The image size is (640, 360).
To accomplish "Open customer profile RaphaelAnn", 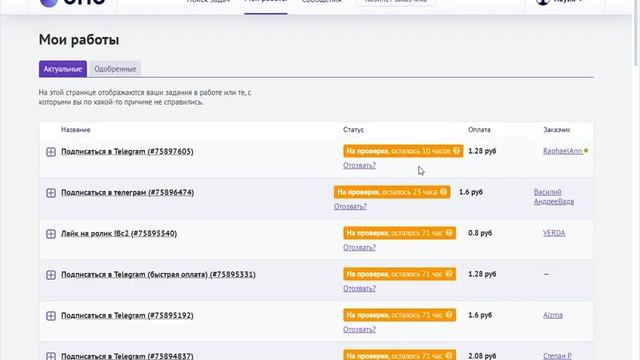I will pos(562,151).
